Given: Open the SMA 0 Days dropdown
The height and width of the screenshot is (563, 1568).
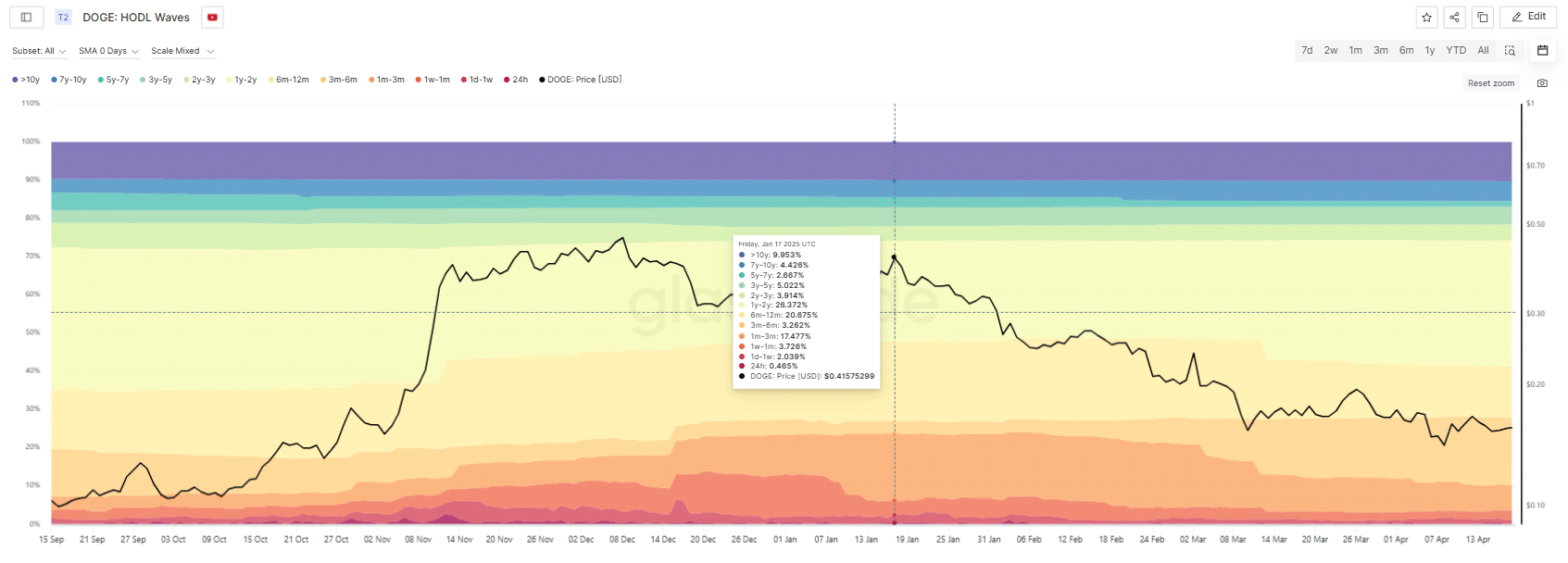Looking at the screenshot, I should point(108,51).
